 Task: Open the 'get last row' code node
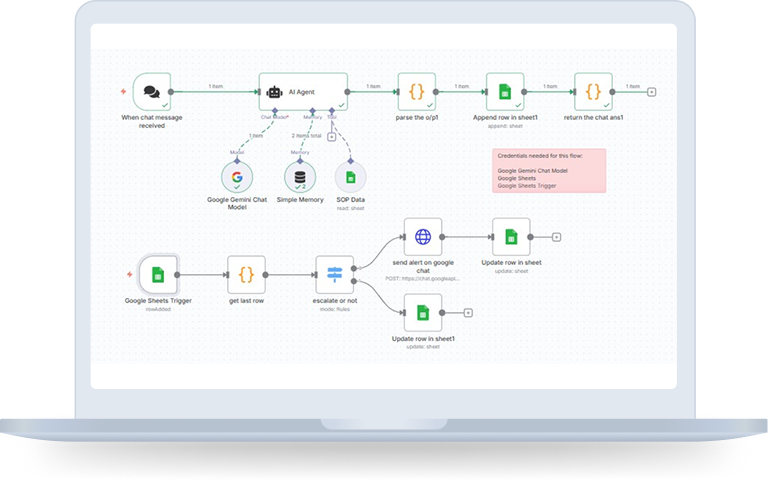pyautogui.click(x=246, y=274)
